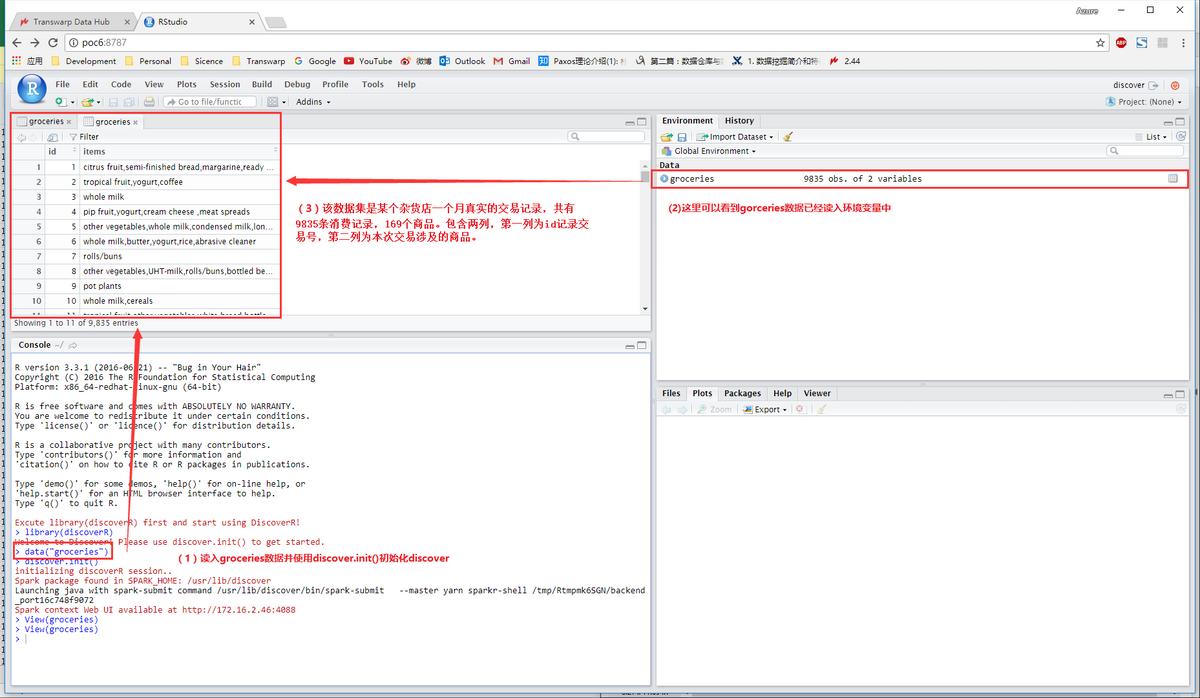Open the Session menu
This screenshot has width=1200, height=698.
[224, 85]
